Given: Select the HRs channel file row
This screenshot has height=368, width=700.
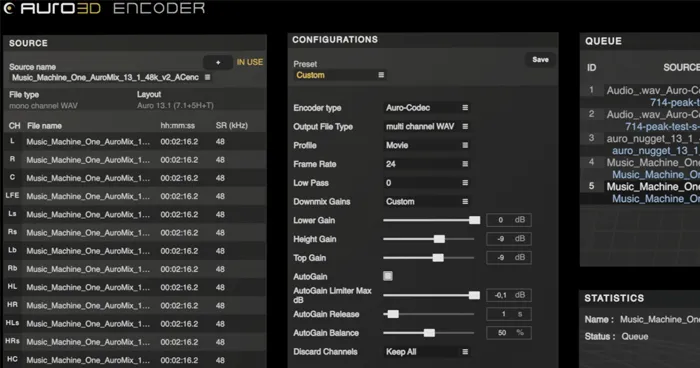Looking at the screenshot, I should coord(135,342).
